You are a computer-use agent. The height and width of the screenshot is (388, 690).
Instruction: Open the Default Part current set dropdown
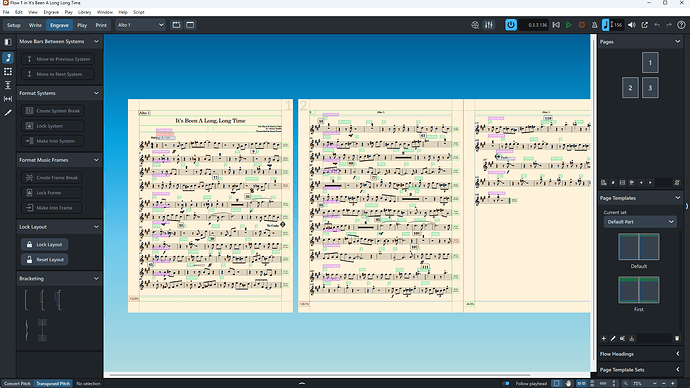point(640,222)
